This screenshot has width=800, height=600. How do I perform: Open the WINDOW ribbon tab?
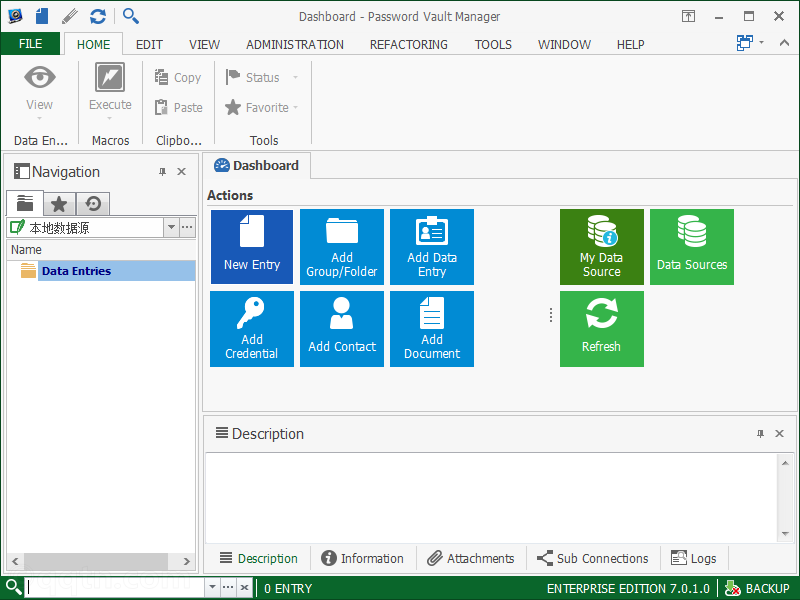click(564, 45)
